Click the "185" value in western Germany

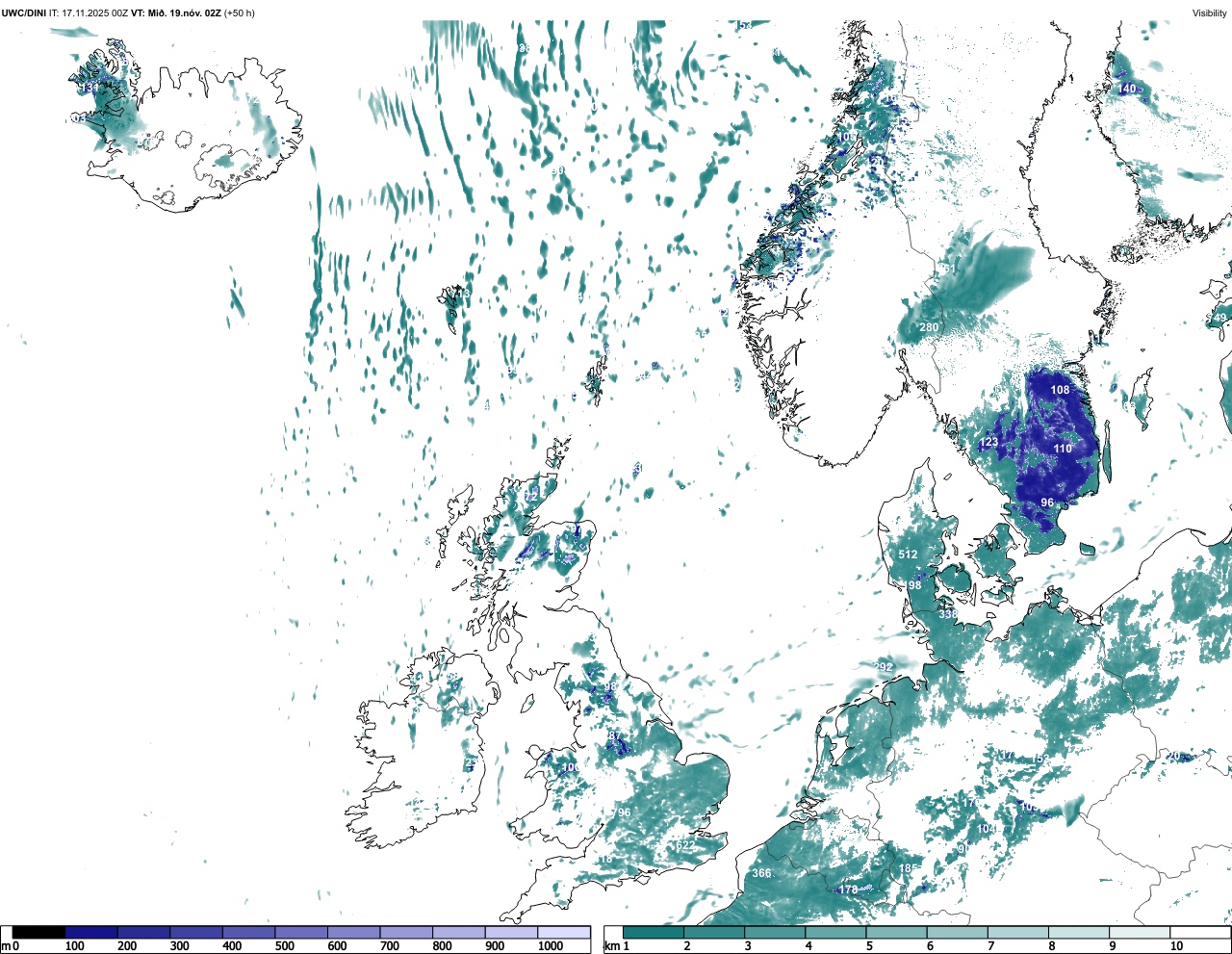[908, 868]
